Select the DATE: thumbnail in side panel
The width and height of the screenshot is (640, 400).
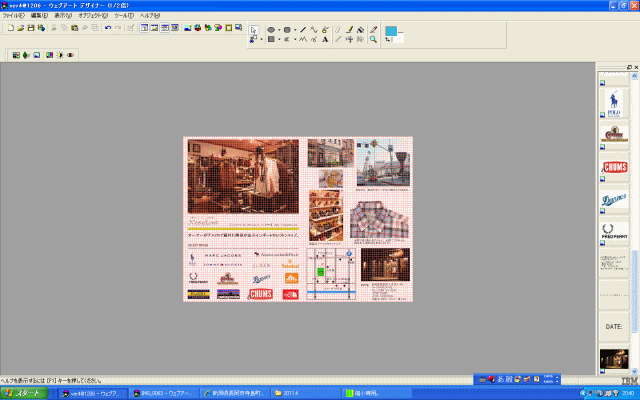pos(614,327)
